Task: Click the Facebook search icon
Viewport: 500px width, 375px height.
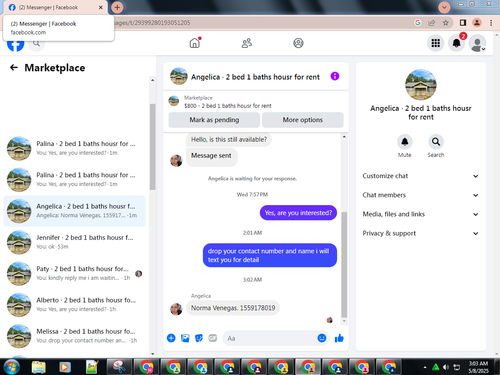Action: (36, 44)
